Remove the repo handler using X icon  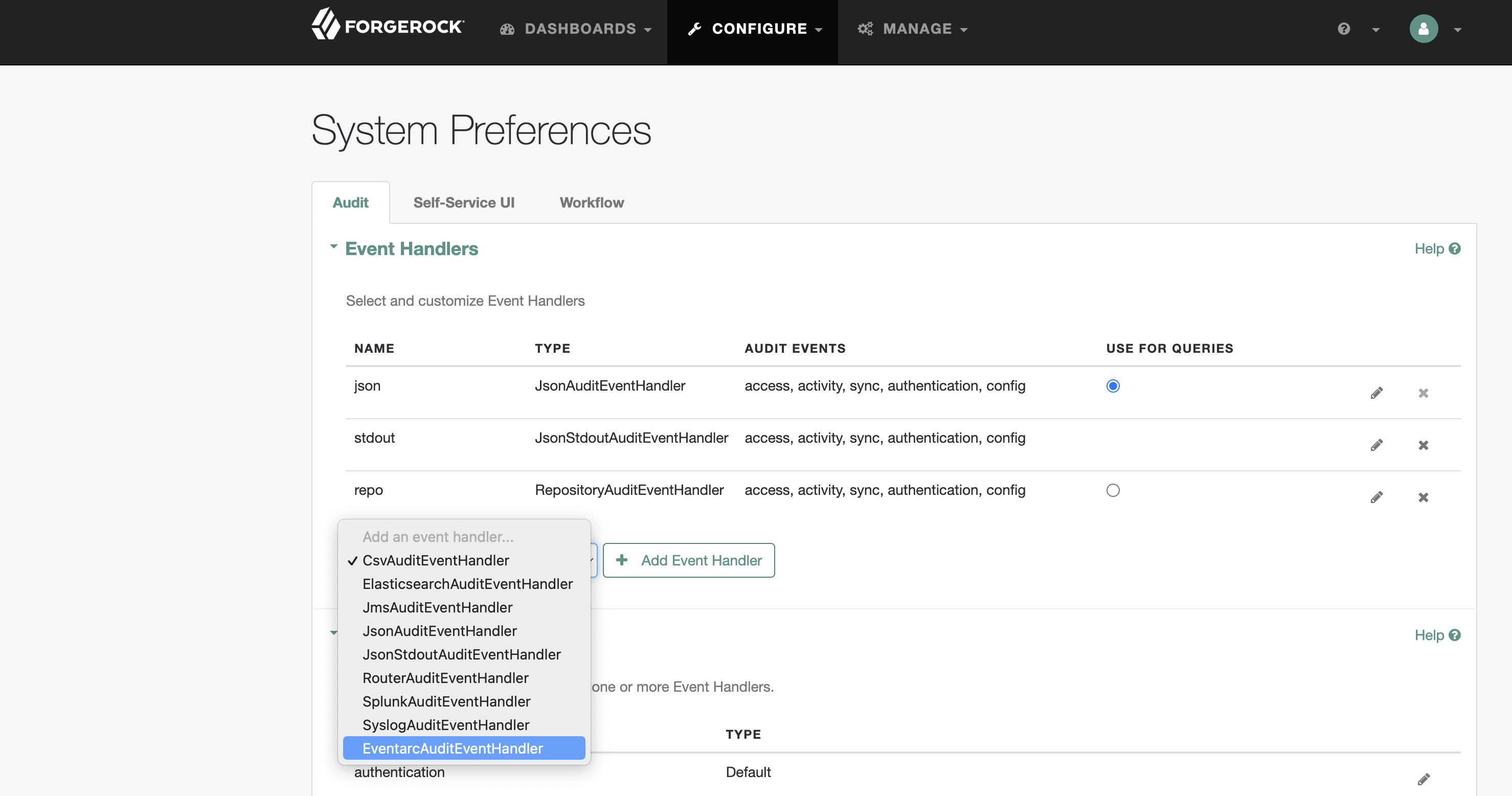tap(1423, 497)
